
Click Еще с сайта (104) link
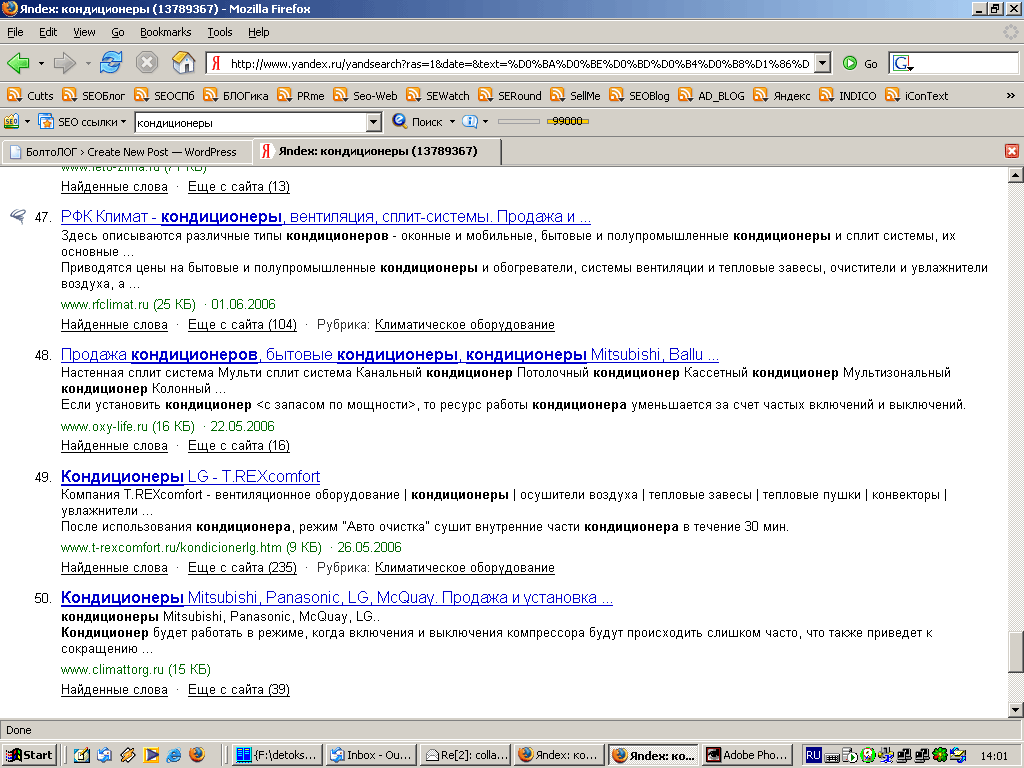pos(242,325)
